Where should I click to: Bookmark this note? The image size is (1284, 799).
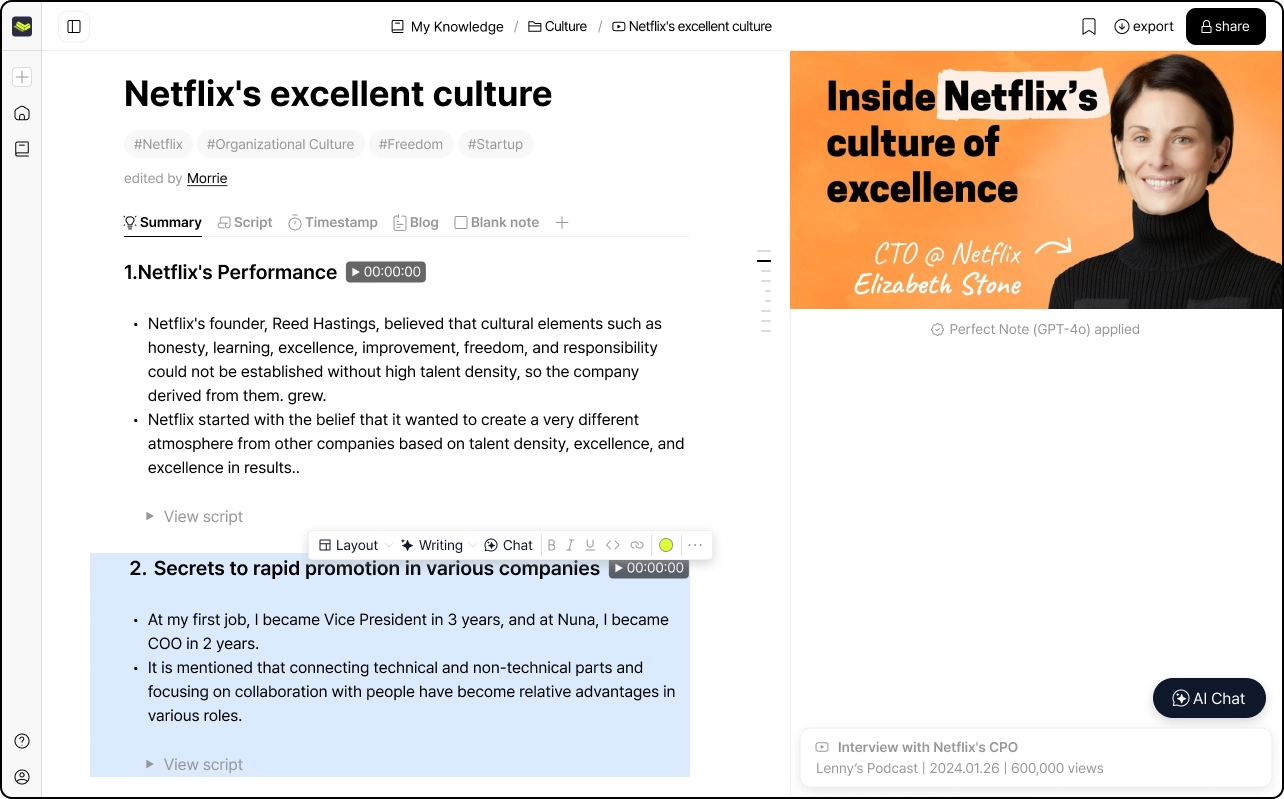pos(1089,27)
